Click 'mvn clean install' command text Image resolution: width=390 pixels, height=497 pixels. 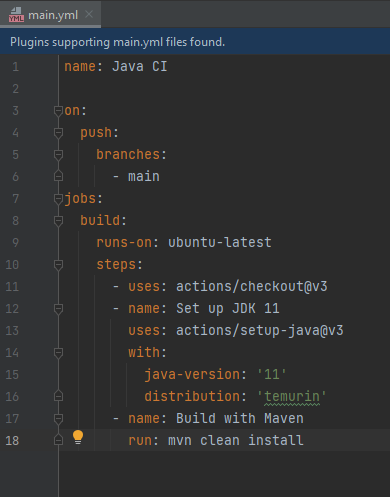click(236, 440)
